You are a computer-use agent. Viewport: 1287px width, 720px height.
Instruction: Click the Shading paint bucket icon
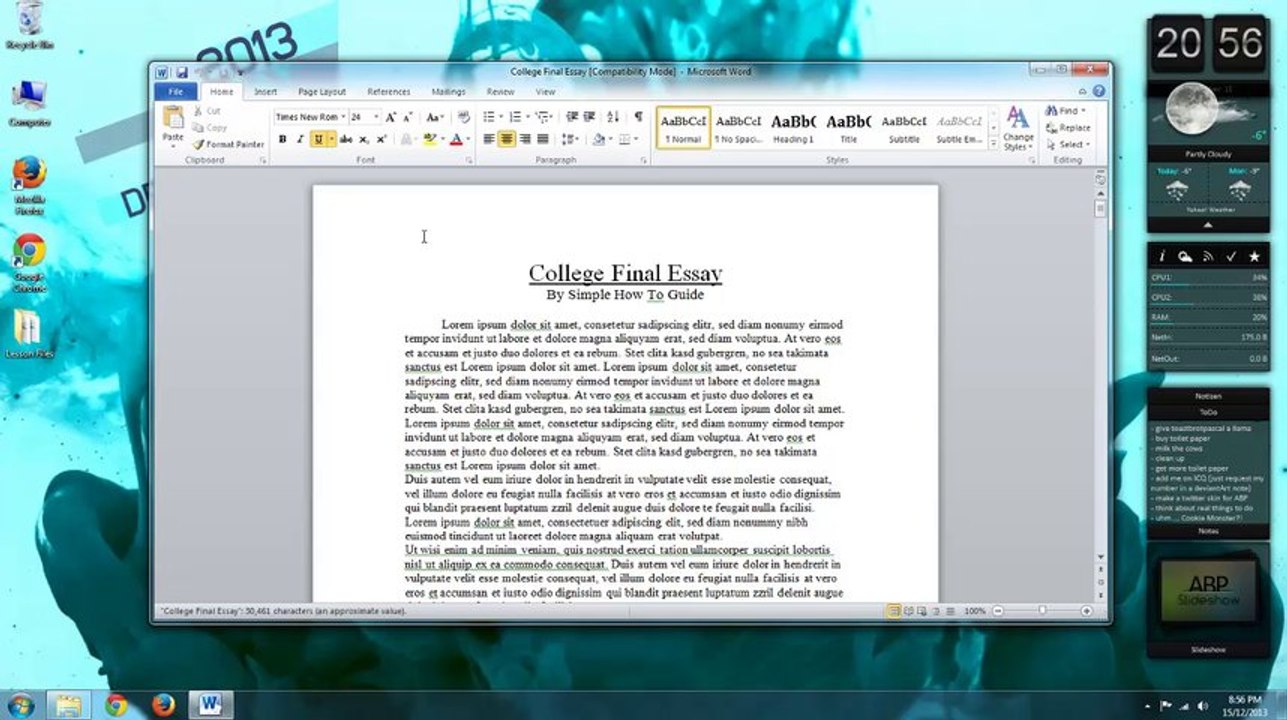point(598,140)
